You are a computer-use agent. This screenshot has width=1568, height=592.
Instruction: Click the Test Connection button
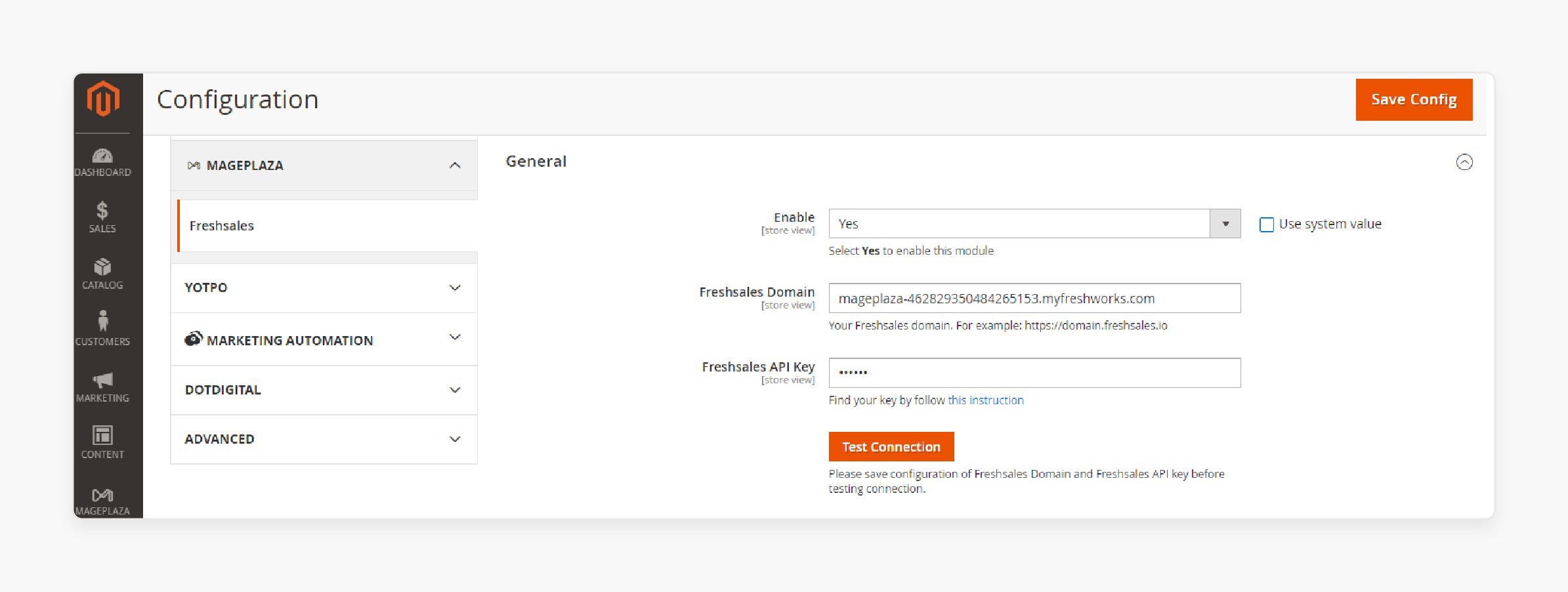(x=891, y=447)
